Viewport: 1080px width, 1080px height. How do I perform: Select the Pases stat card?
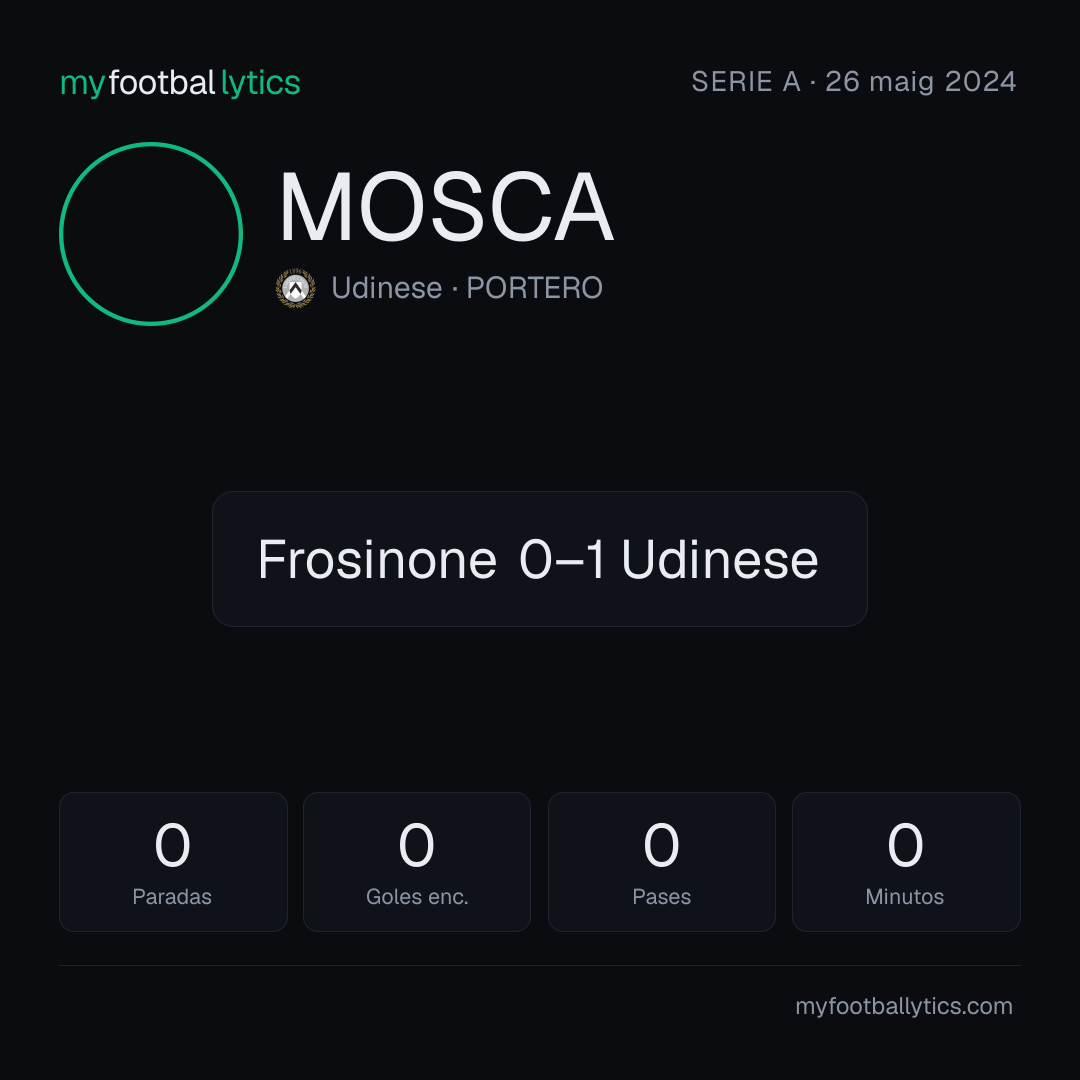point(662,862)
